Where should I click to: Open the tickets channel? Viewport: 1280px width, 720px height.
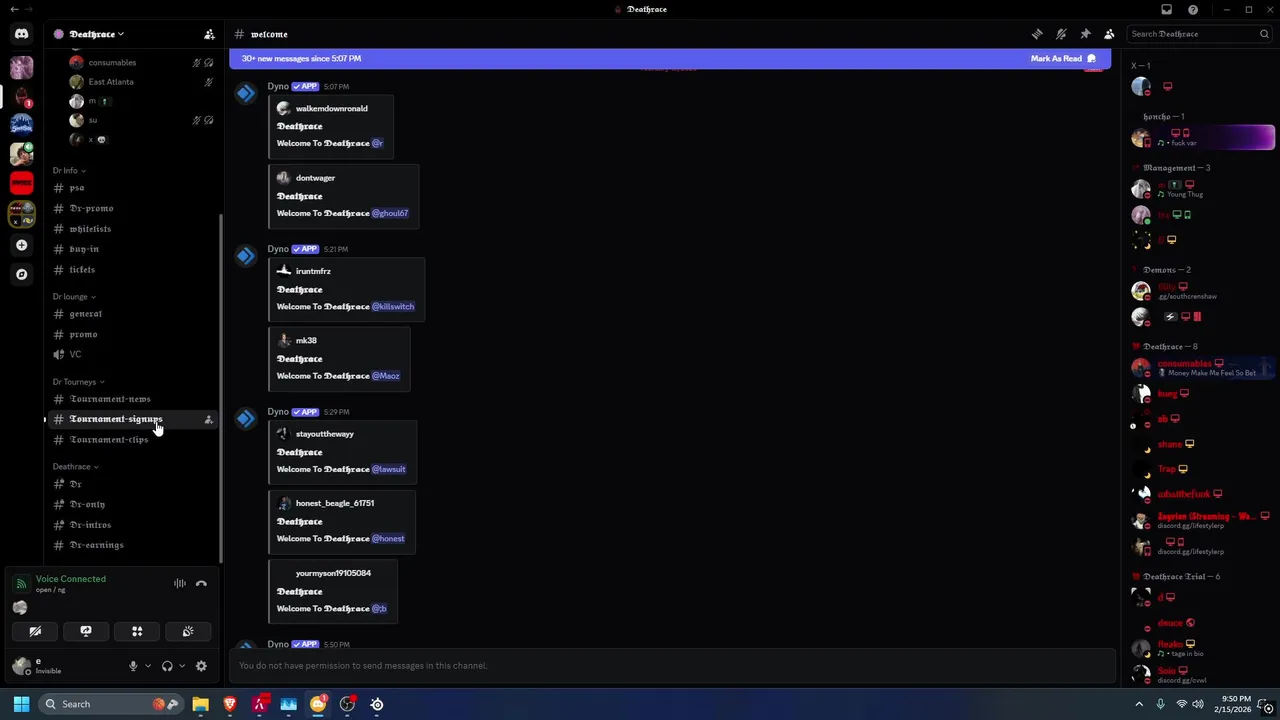coord(131,270)
